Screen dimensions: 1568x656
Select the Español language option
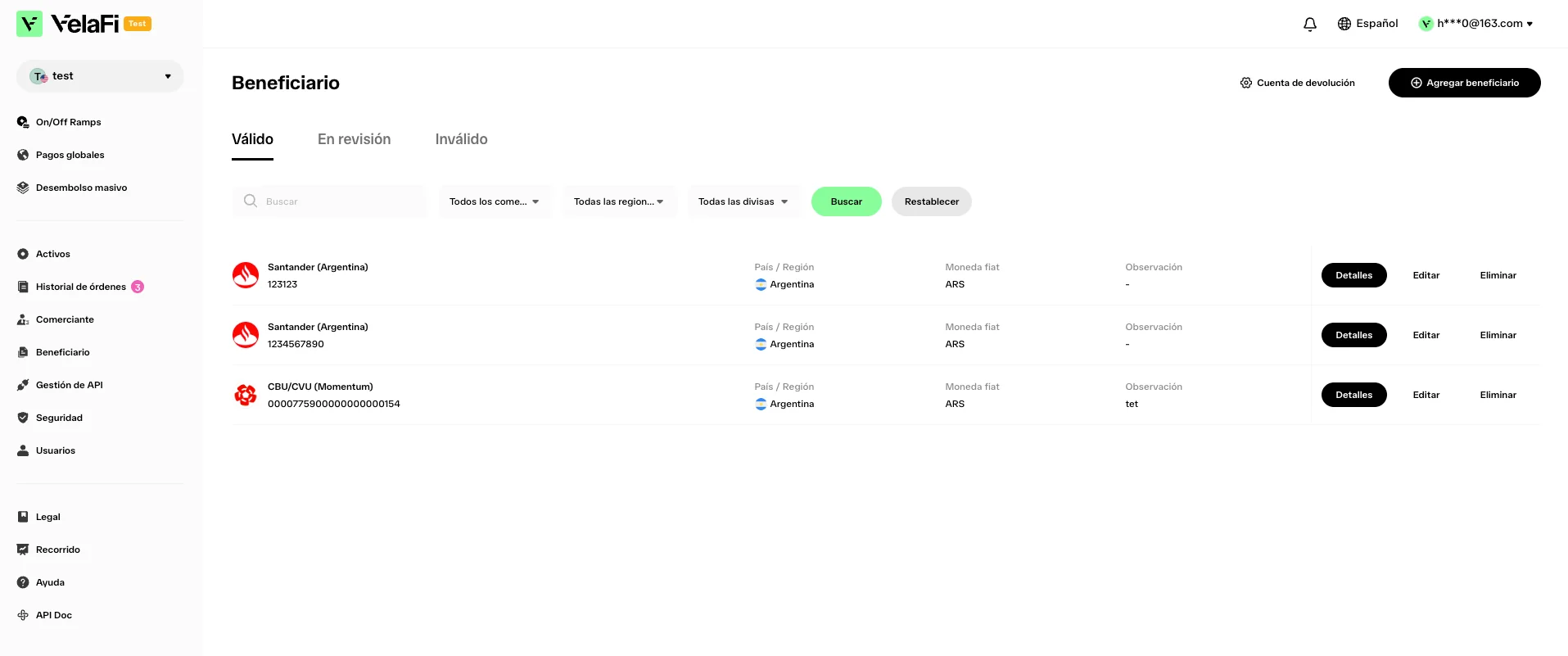[x=1377, y=24]
